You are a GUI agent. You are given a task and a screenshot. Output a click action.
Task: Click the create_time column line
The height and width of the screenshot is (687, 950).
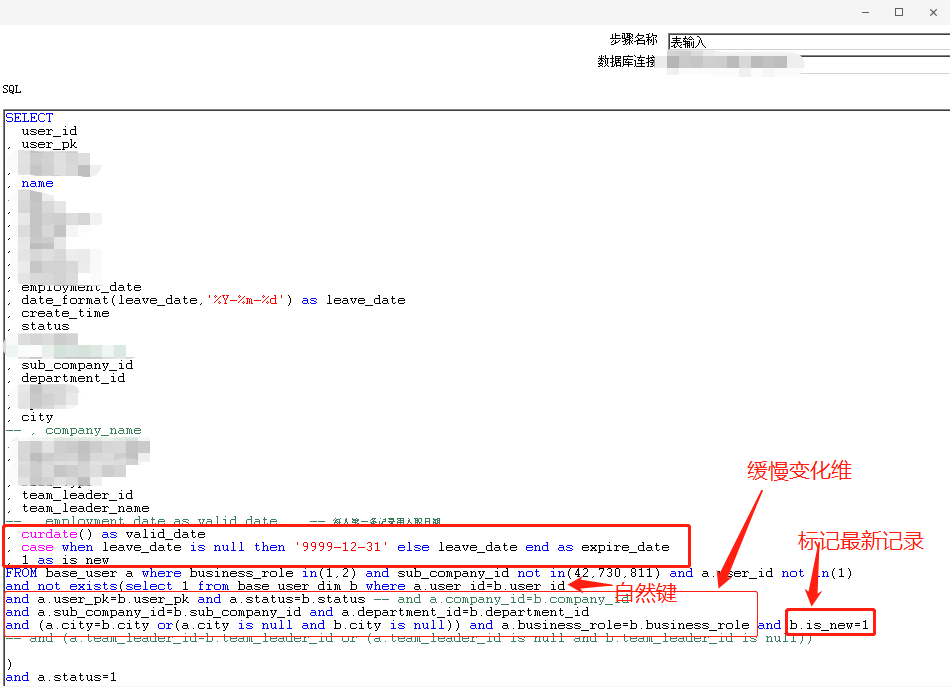65,313
